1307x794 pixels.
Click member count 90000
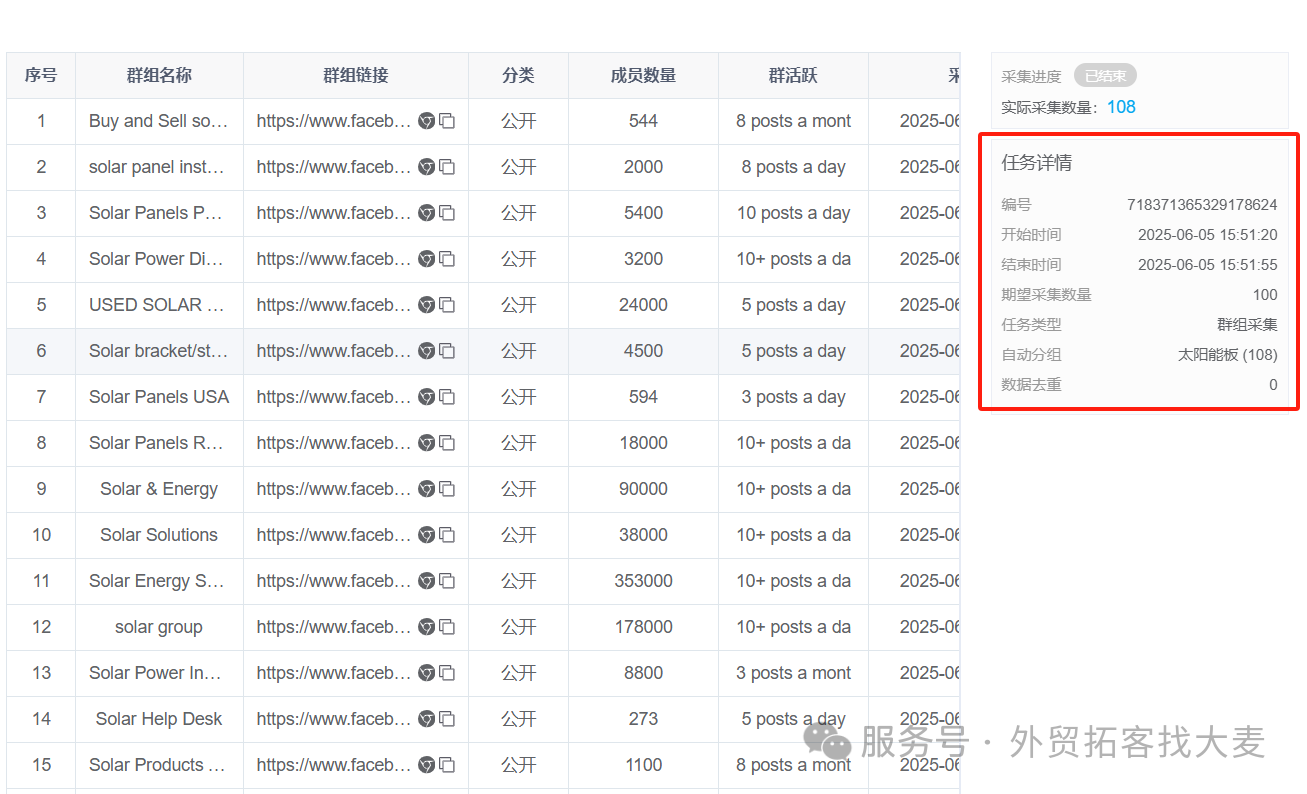644,489
